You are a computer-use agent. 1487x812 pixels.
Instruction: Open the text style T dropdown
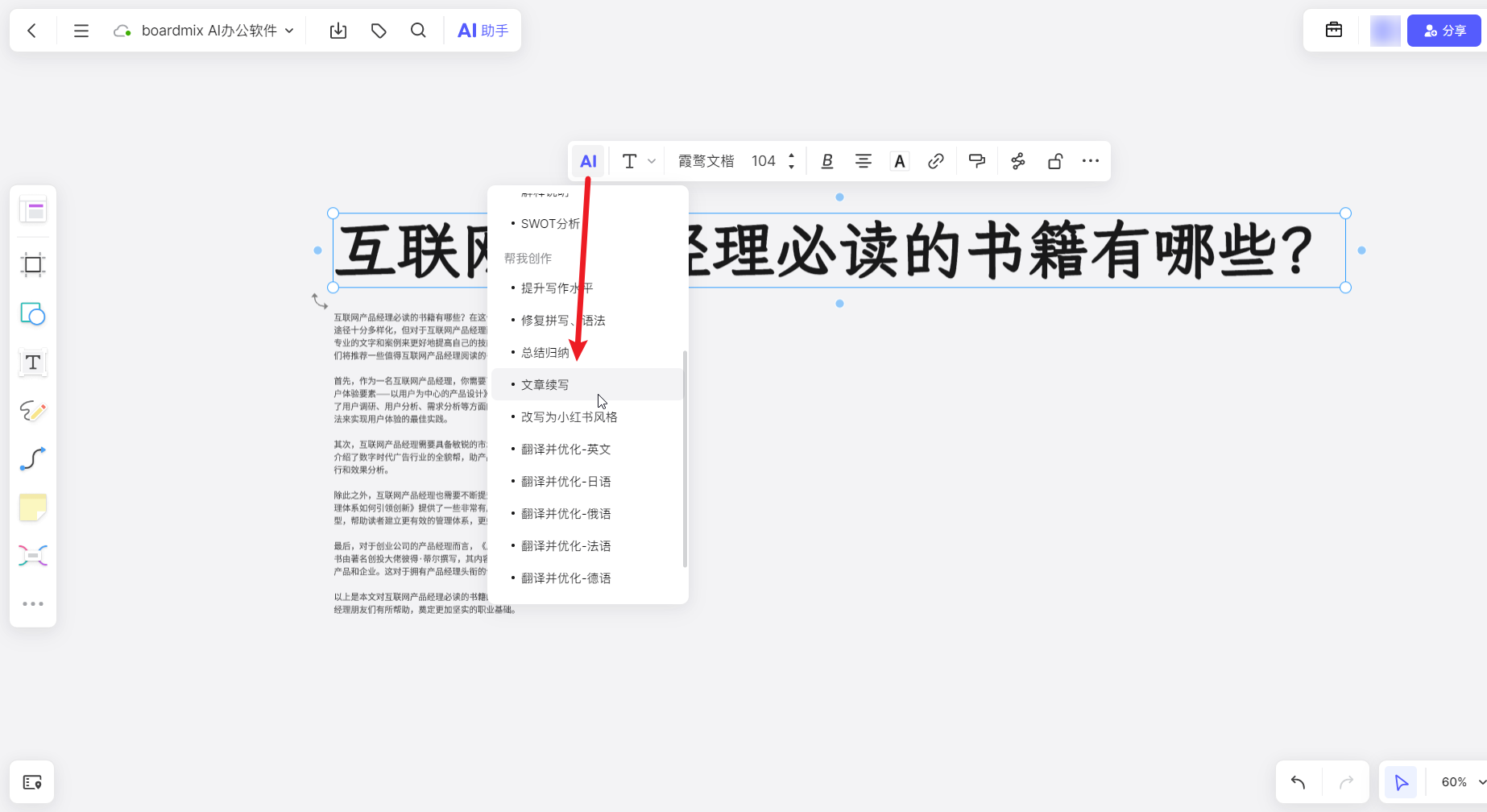pos(639,161)
